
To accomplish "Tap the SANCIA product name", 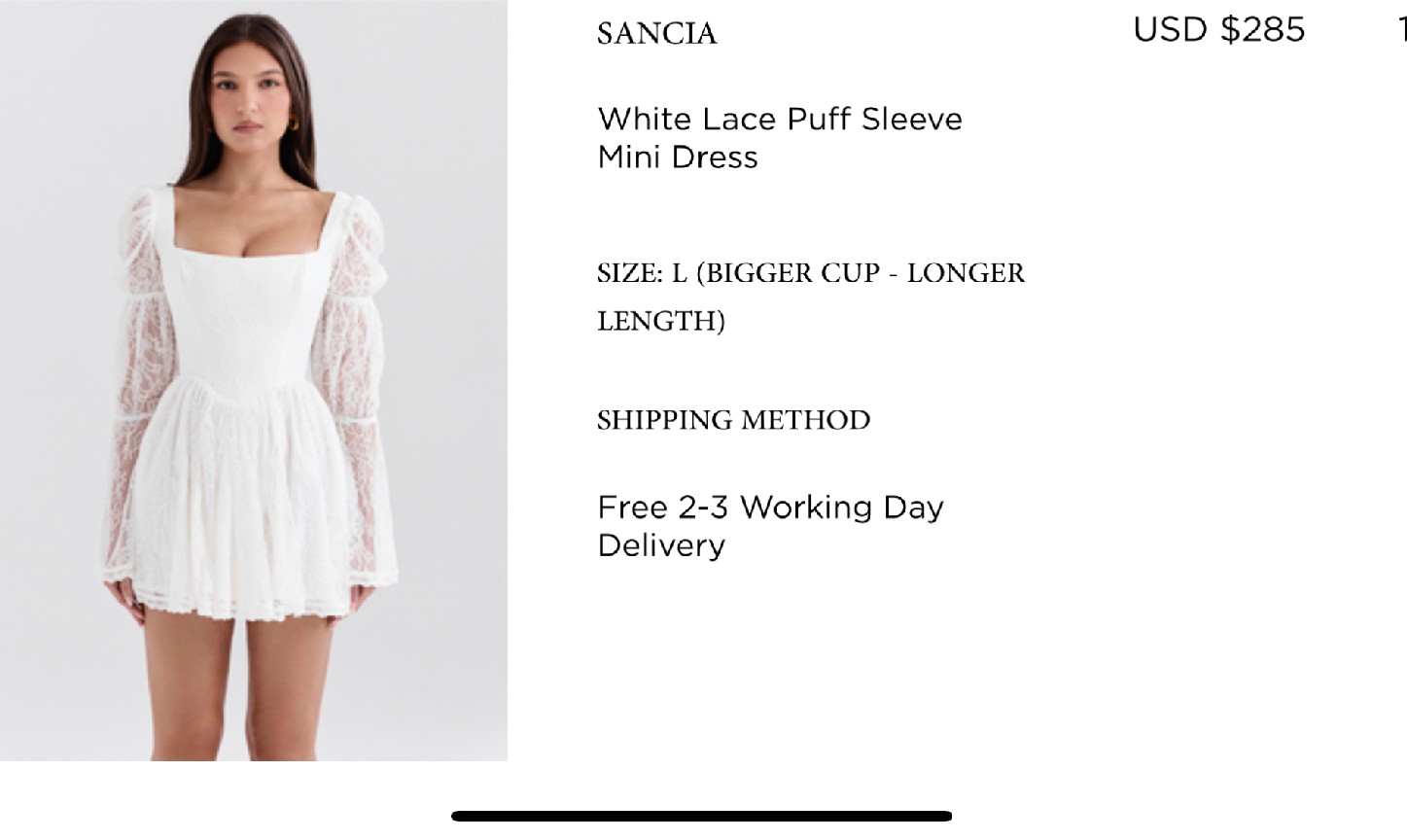I will coord(657,34).
